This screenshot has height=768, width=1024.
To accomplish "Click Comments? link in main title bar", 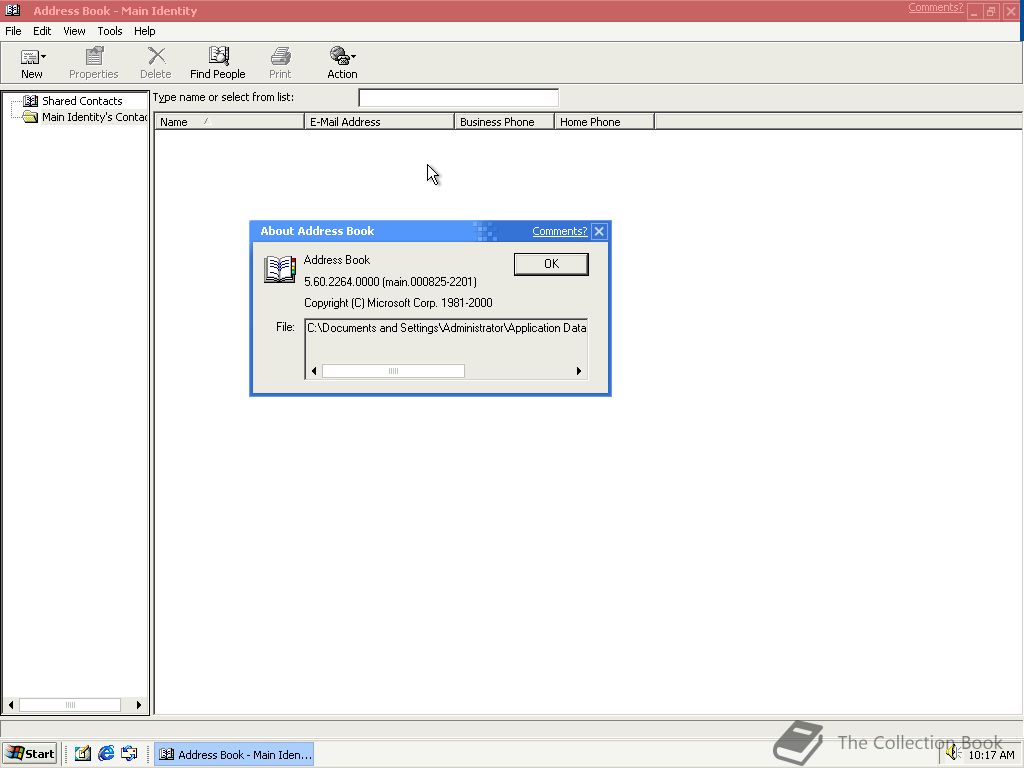I will point(935,7).
